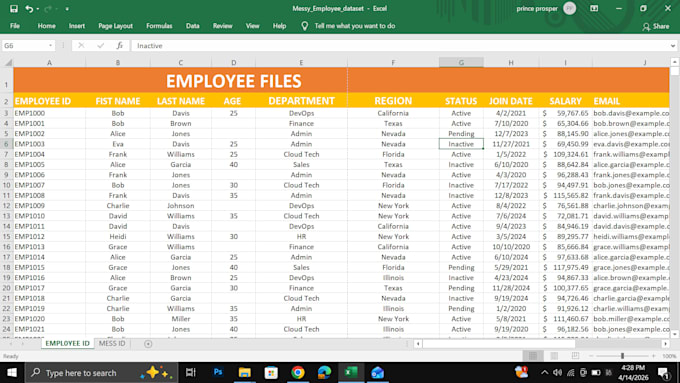Click the 100% zoom level

pyautogui.click(x=669, y=356)
